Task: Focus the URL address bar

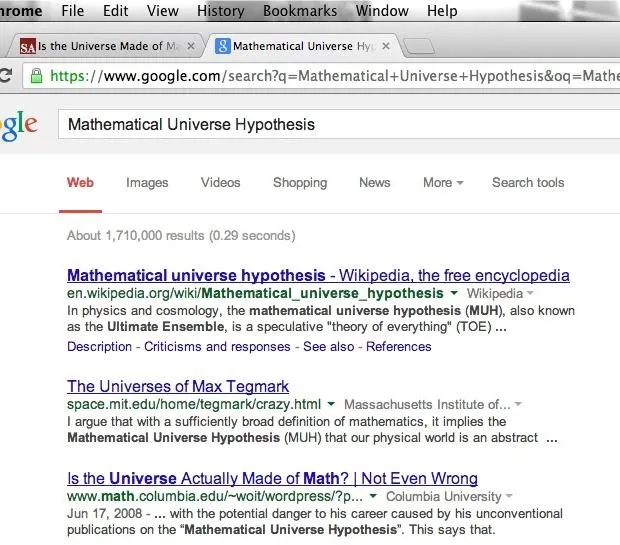Action: tap(321, 76)
